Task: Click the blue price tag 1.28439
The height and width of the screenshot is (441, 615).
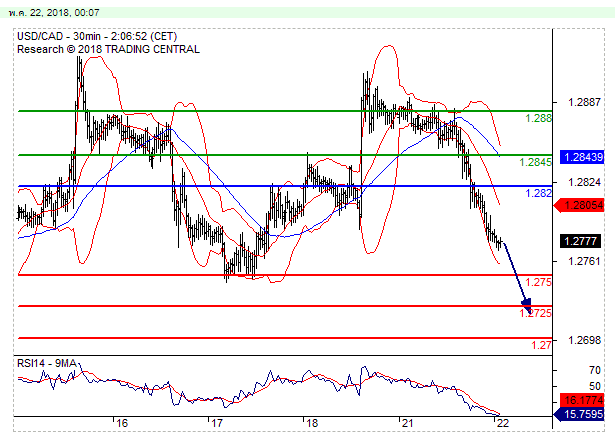Action: (x=582, y=157)
